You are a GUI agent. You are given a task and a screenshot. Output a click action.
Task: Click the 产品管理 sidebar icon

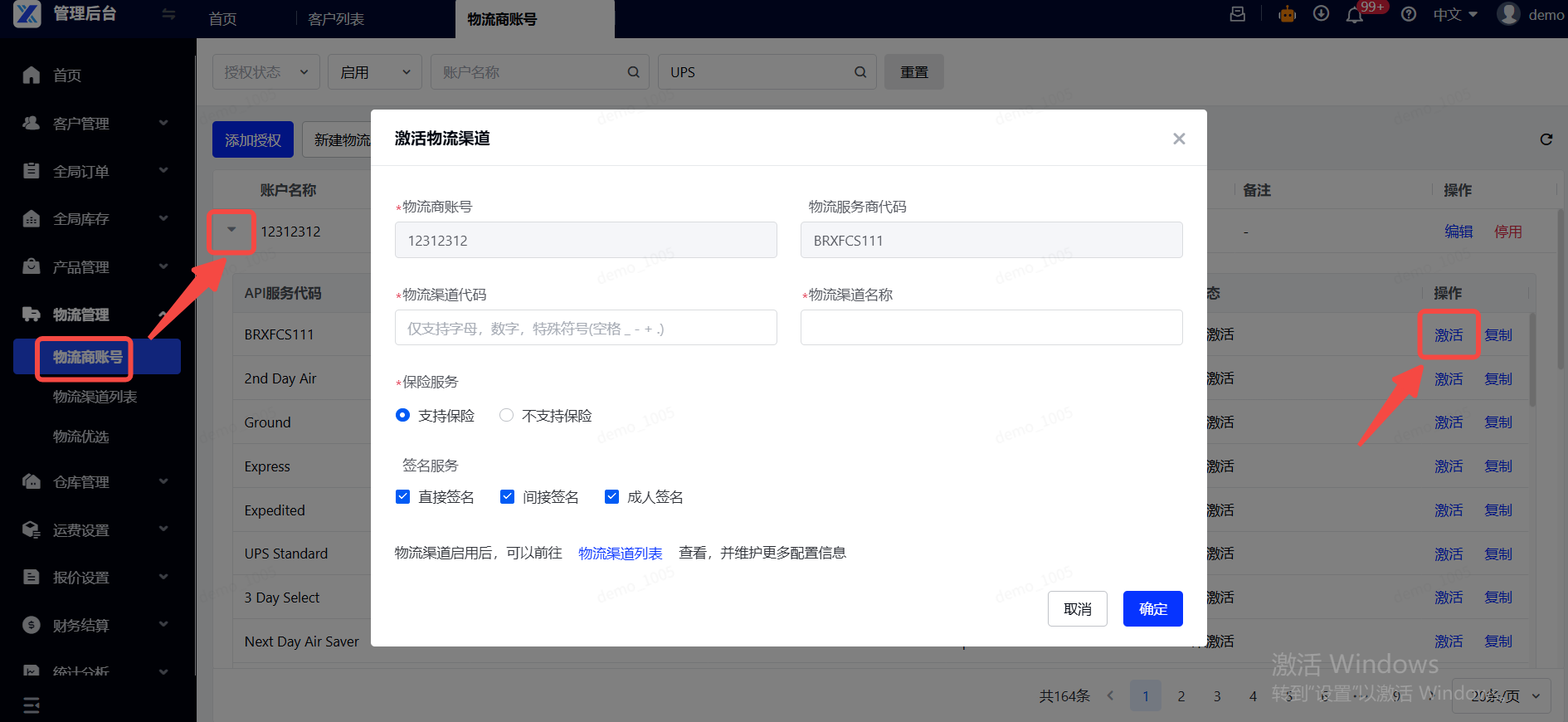coord(32,266)
